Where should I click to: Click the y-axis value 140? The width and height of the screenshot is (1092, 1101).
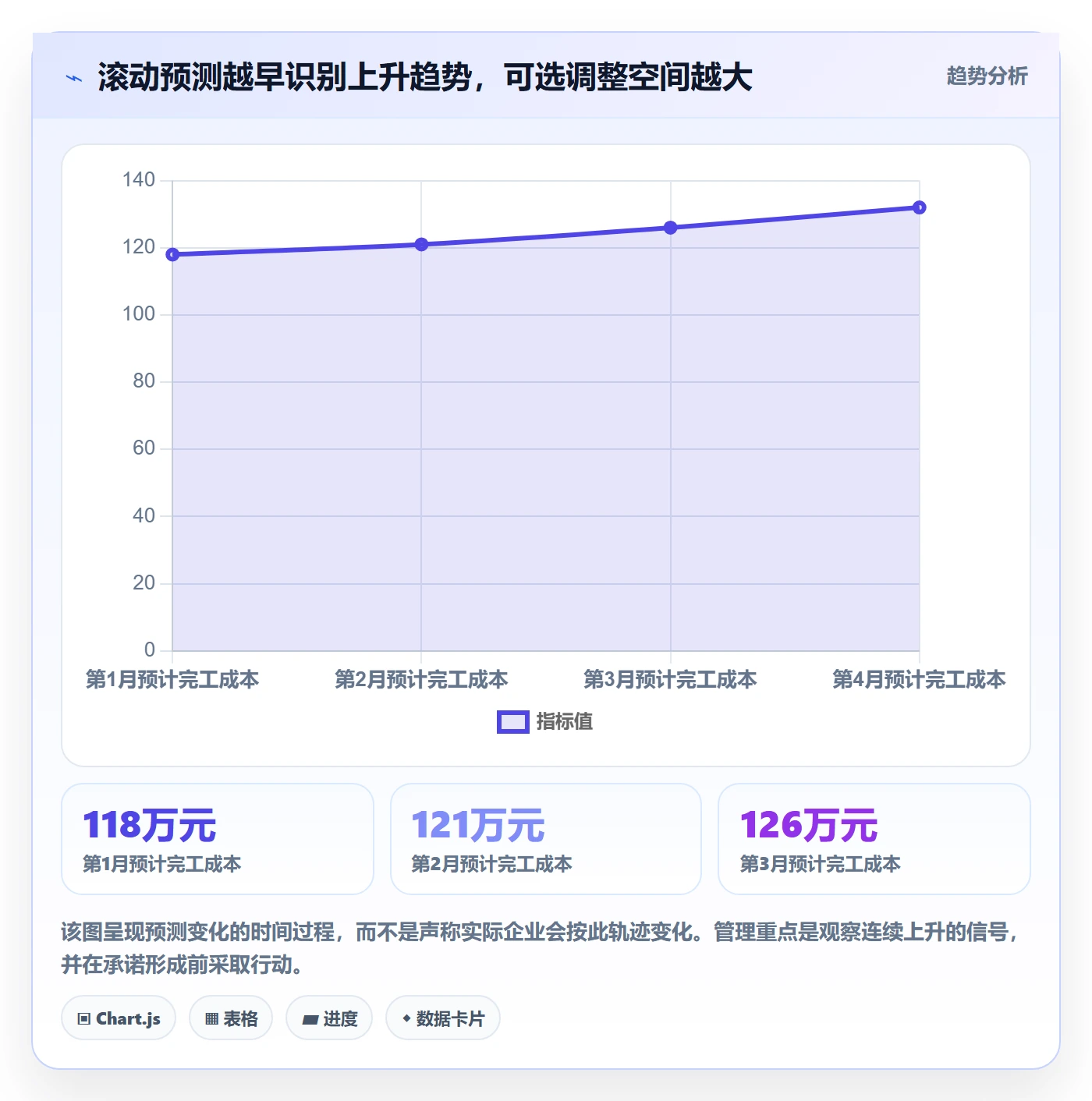[x=139, y=179]
